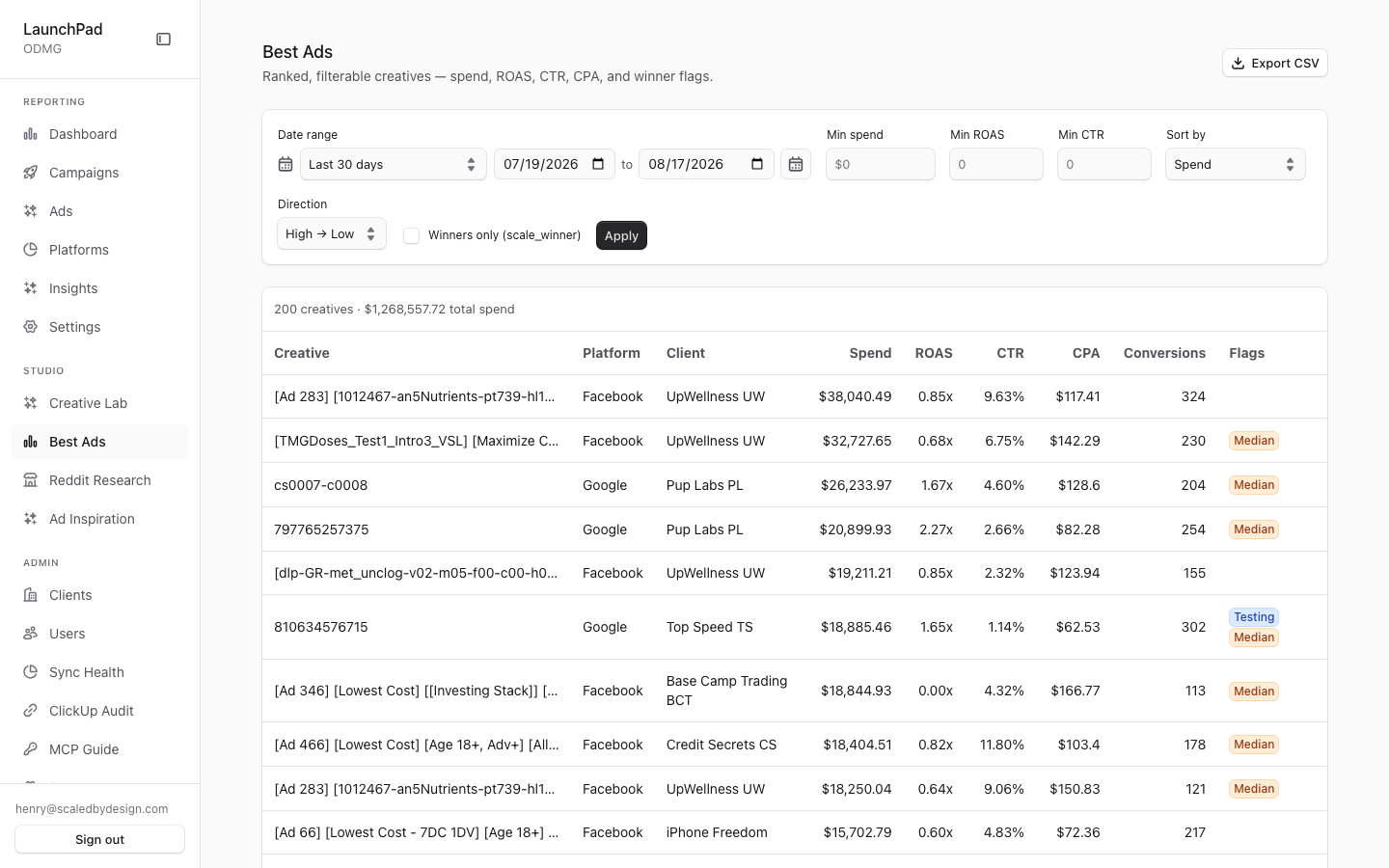The width and height of the screenshot is (1389, 868).
Task: Click the Settings gear icon
Action: (31, 327)
